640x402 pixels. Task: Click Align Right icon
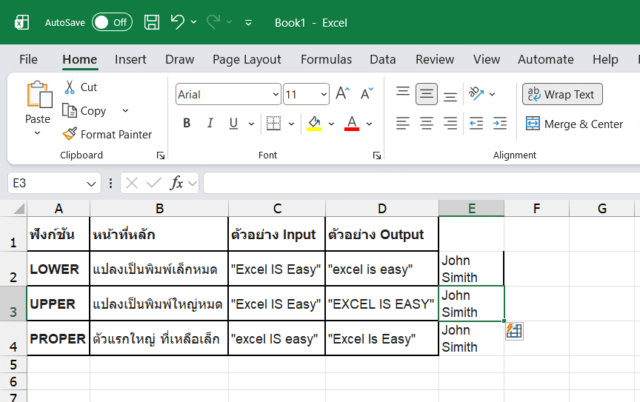(x=450, y=123)
